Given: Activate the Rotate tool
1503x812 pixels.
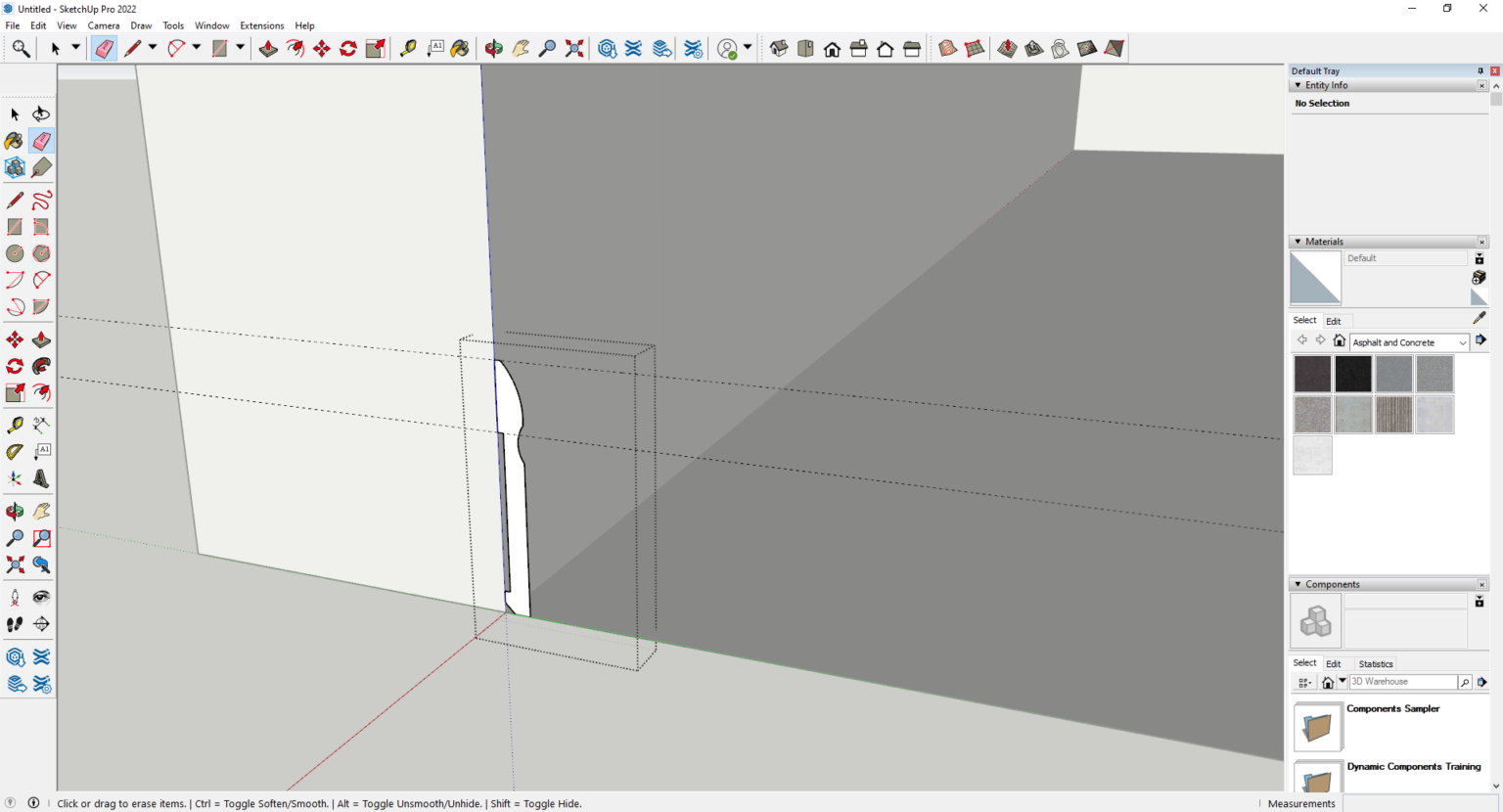Looking at the screenshot, I should [x=15, y=366].
